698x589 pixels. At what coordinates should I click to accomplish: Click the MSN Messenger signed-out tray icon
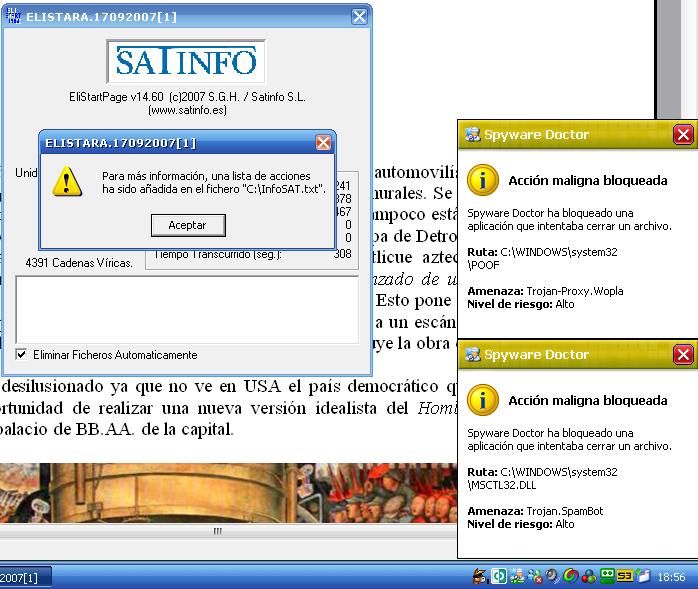(x=535, y=577)
